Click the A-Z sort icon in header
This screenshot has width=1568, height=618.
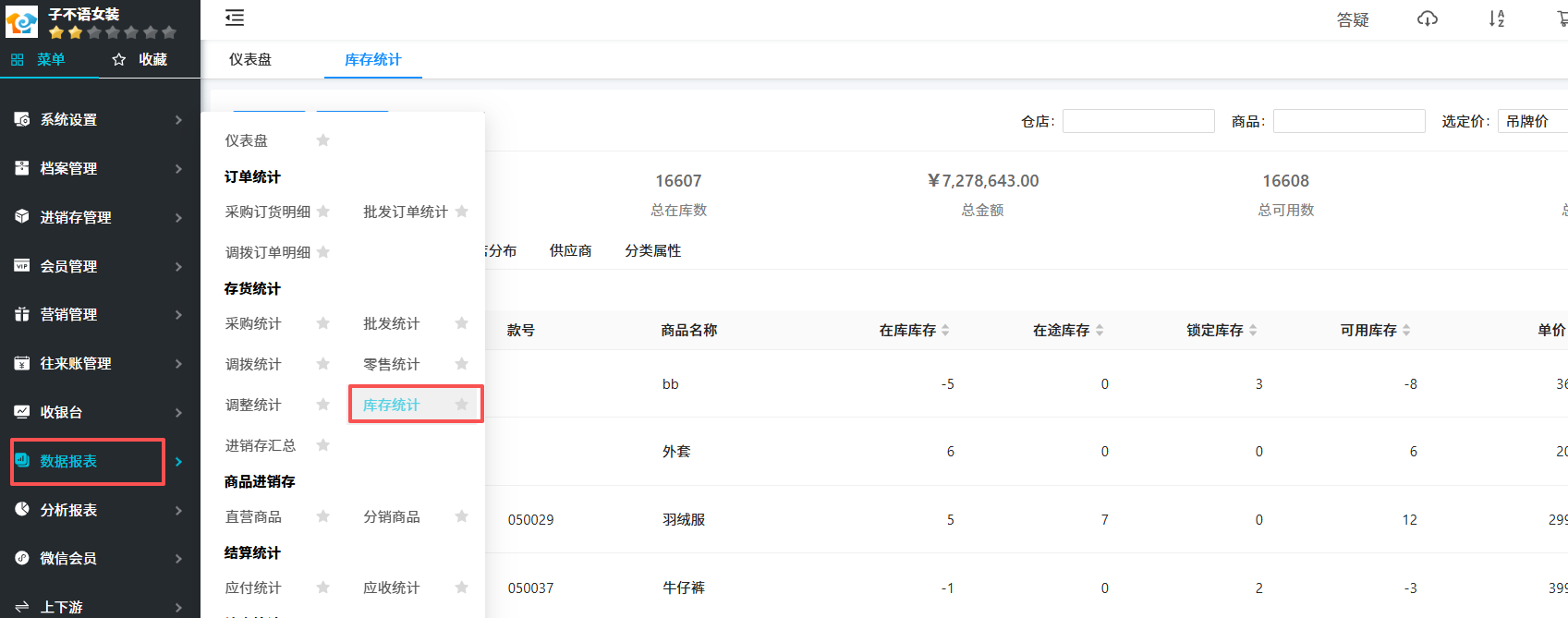pyautogui.click(x=1496, y=18)
